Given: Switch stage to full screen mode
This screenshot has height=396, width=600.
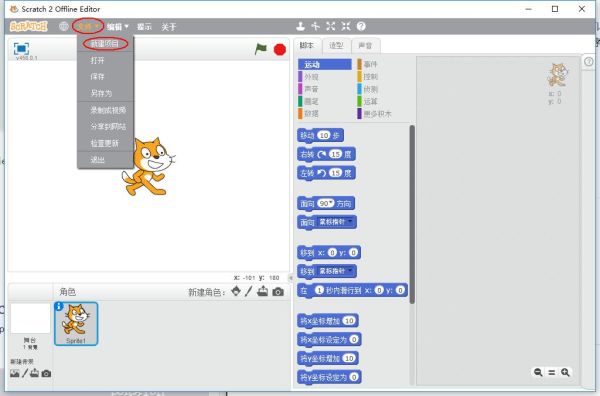Looking at the screenshot, I should (21, 49).
